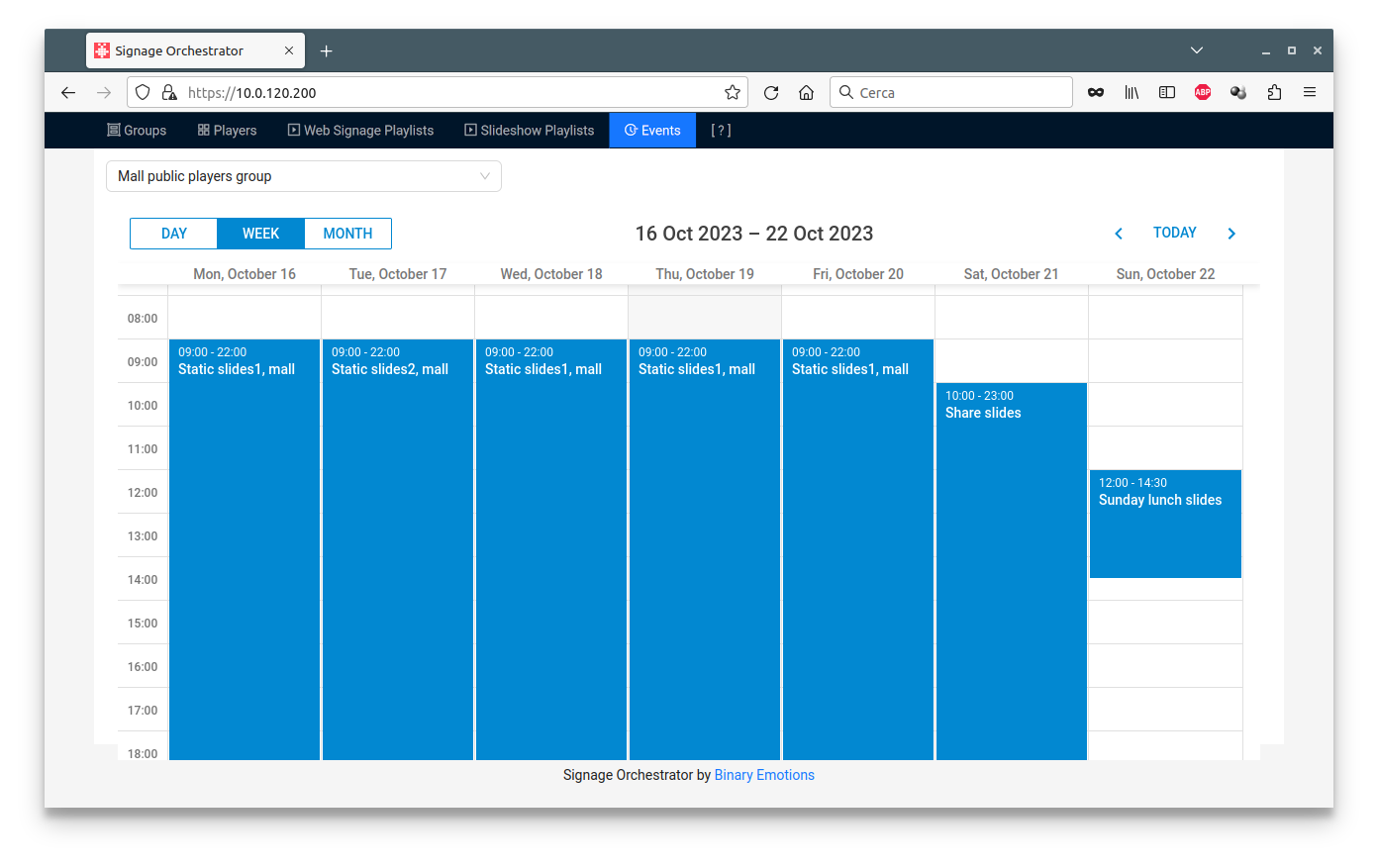Open the Sunday lunch slides event

tap(1165, 524)
